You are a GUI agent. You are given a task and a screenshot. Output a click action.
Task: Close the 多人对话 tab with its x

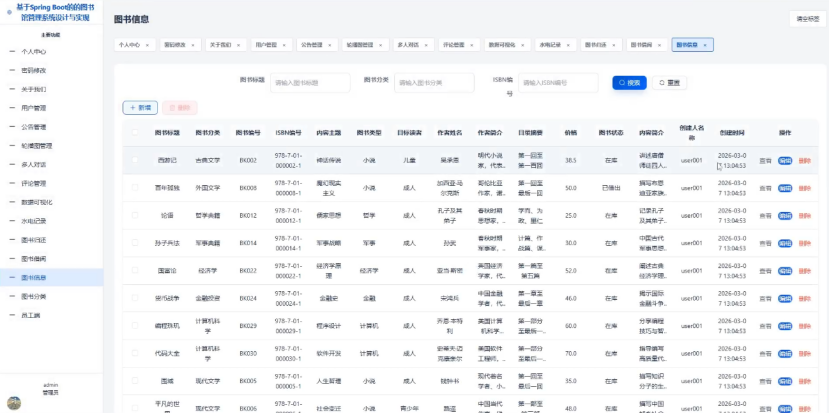pos(426,45)
